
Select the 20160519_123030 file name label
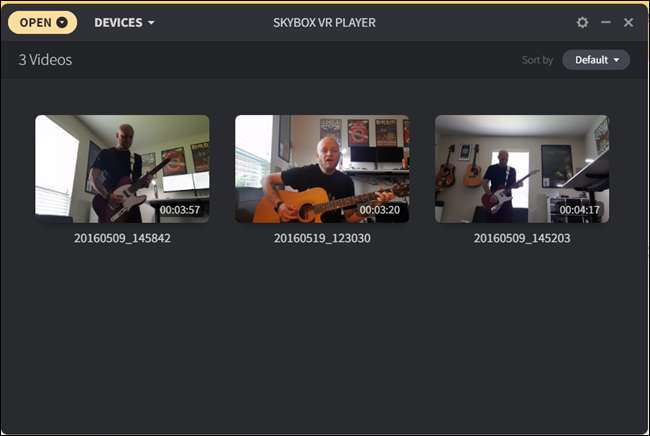(x=322, y=238)
